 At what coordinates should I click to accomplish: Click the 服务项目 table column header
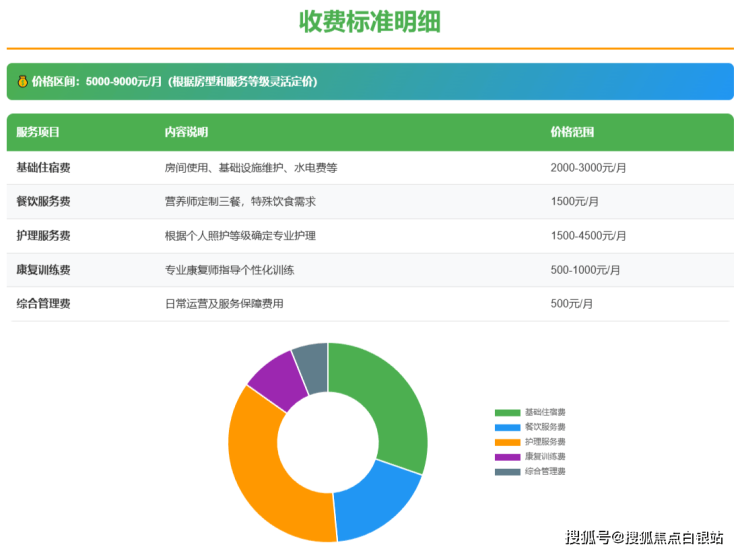click(38, 132)
